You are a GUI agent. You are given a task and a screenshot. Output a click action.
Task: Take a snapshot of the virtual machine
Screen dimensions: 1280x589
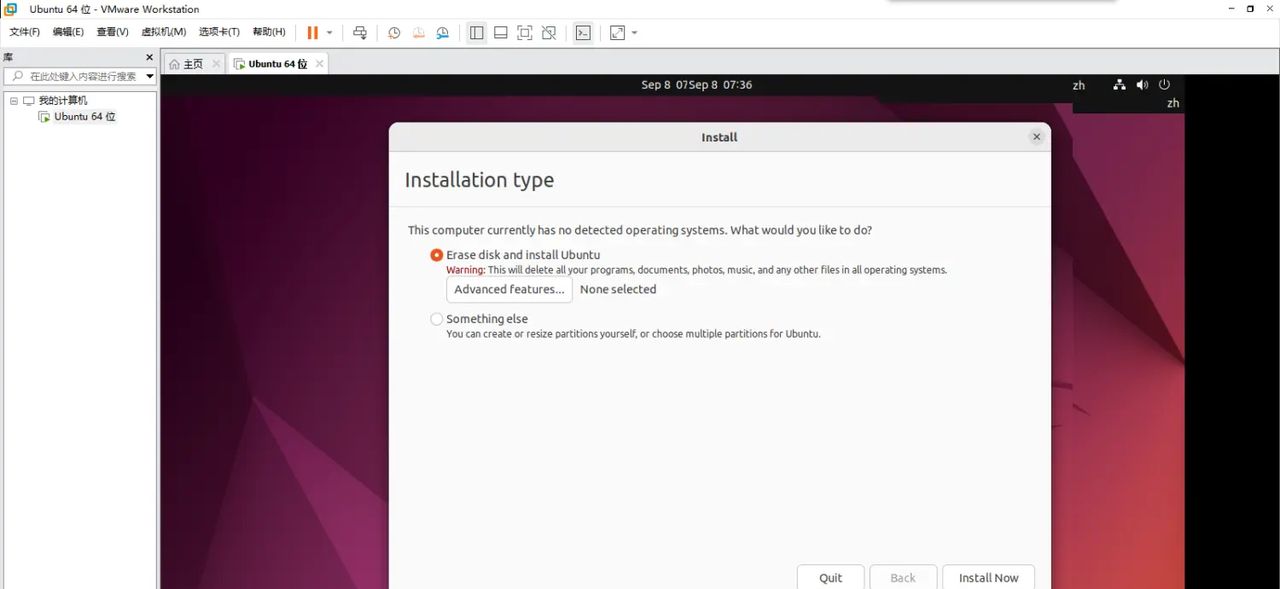tap(393, 32)
